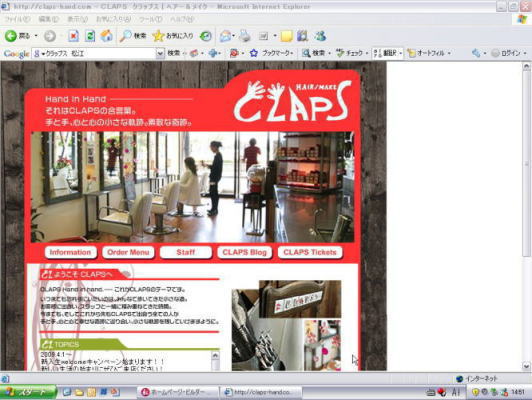
Task: Click Google toolbar login button
Action: click(506, 53)
